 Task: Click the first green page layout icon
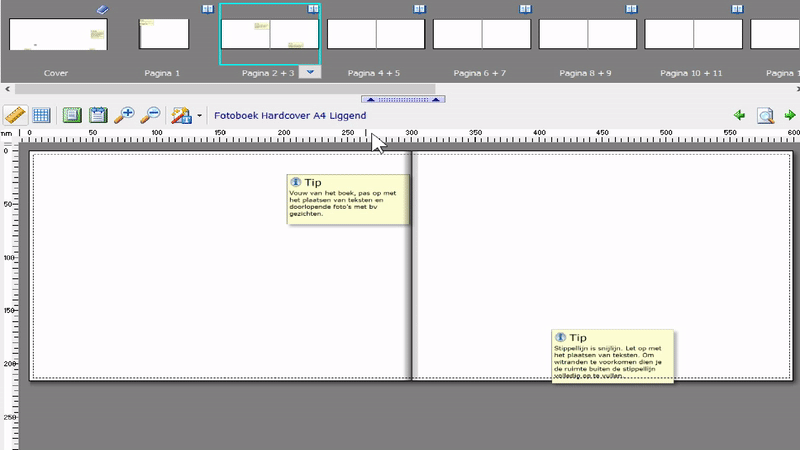[72, 115]
